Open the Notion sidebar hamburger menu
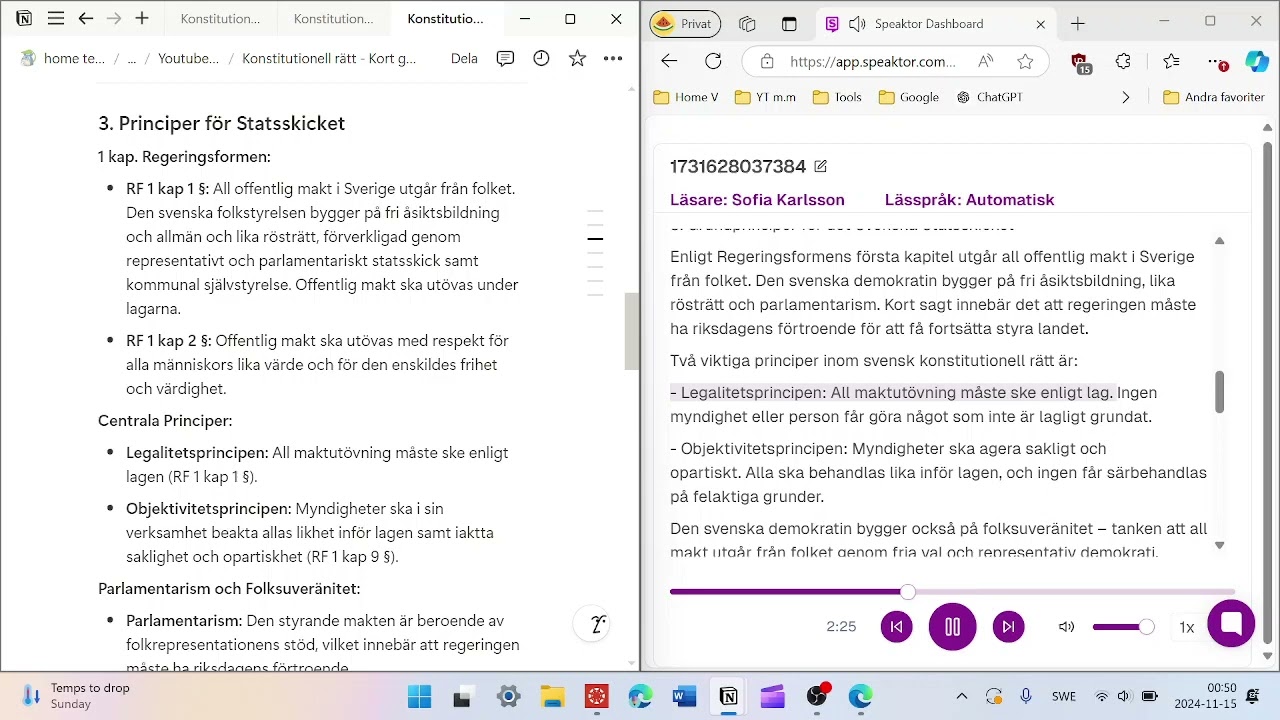The image size is (1280, 720). [x=56, y=19]
